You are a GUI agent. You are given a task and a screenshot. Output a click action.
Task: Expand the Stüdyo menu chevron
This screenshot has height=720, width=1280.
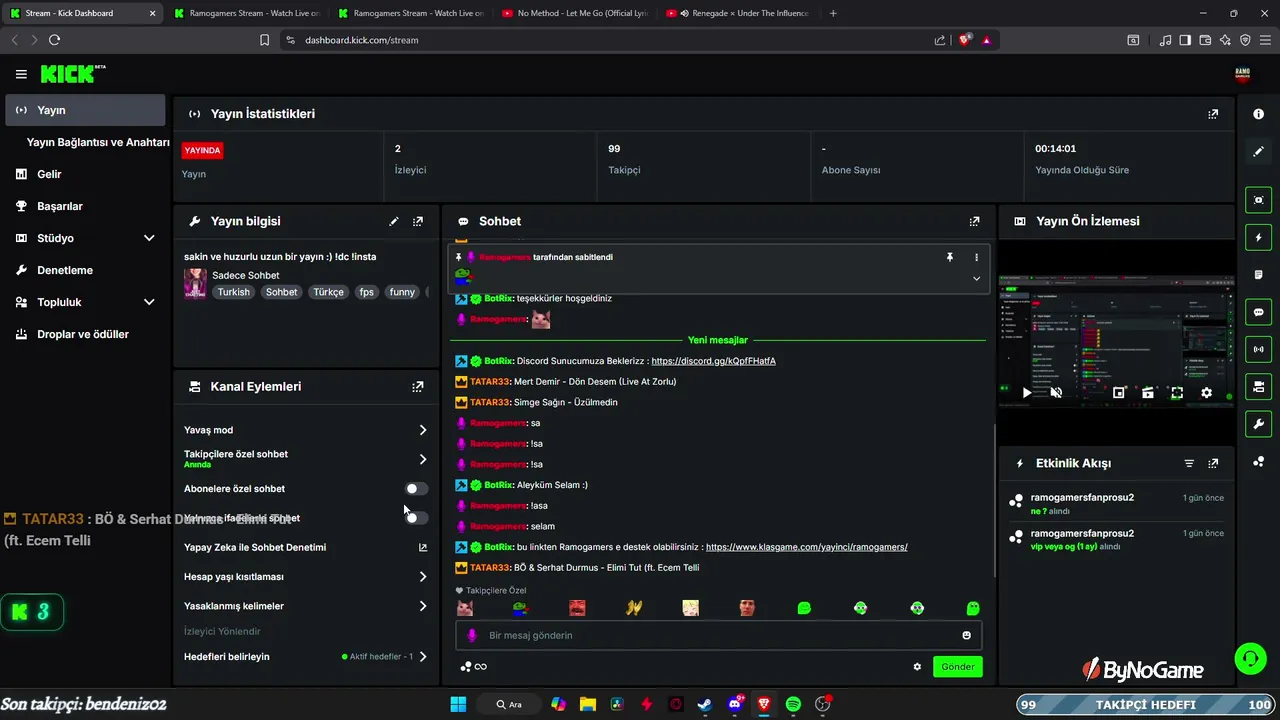click(149, 238)
